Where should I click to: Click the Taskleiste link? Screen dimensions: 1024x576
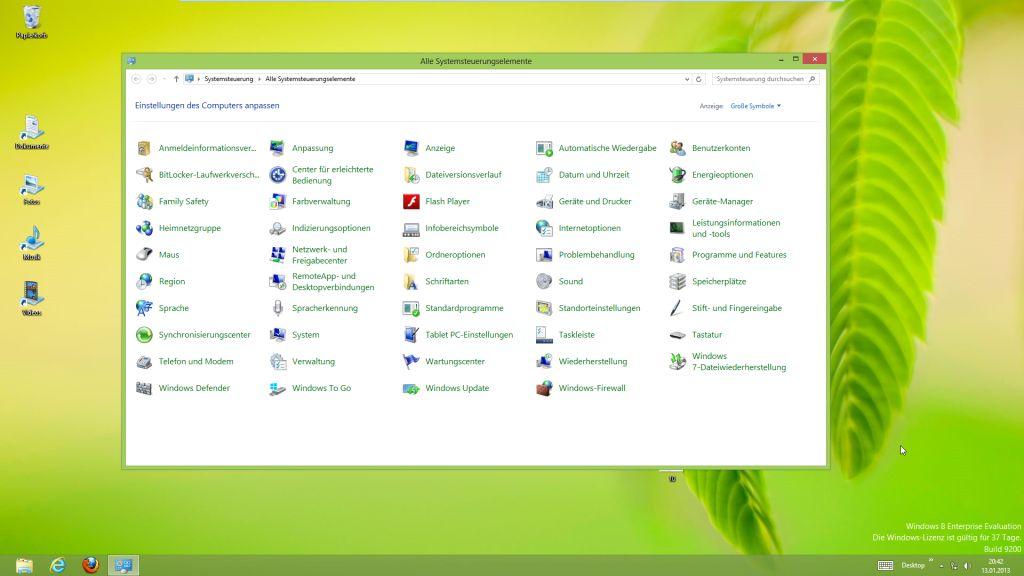tap(577, 335)
